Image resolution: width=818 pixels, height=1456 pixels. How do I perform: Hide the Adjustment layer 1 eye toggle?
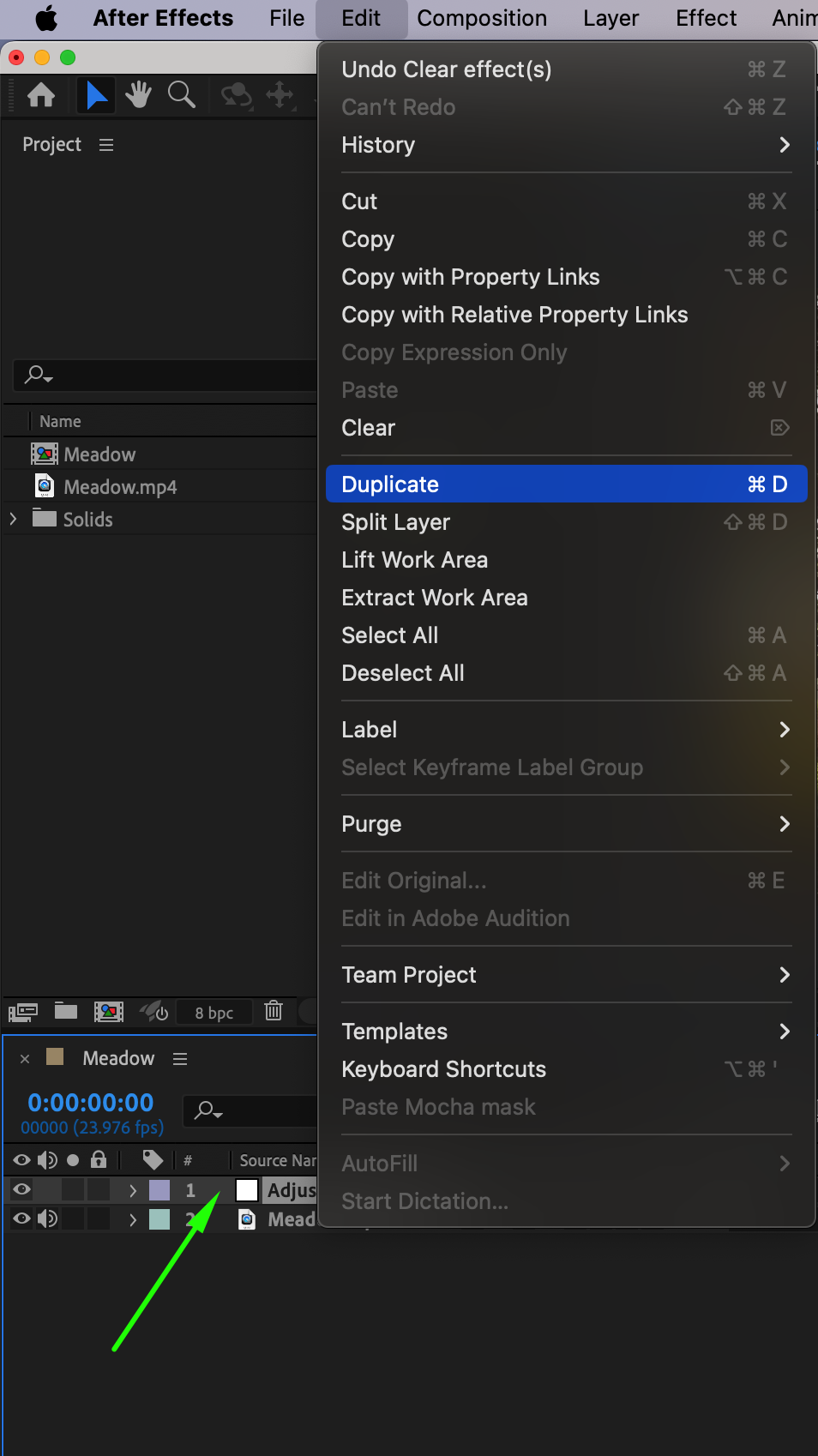click(x=22, y=1189)
